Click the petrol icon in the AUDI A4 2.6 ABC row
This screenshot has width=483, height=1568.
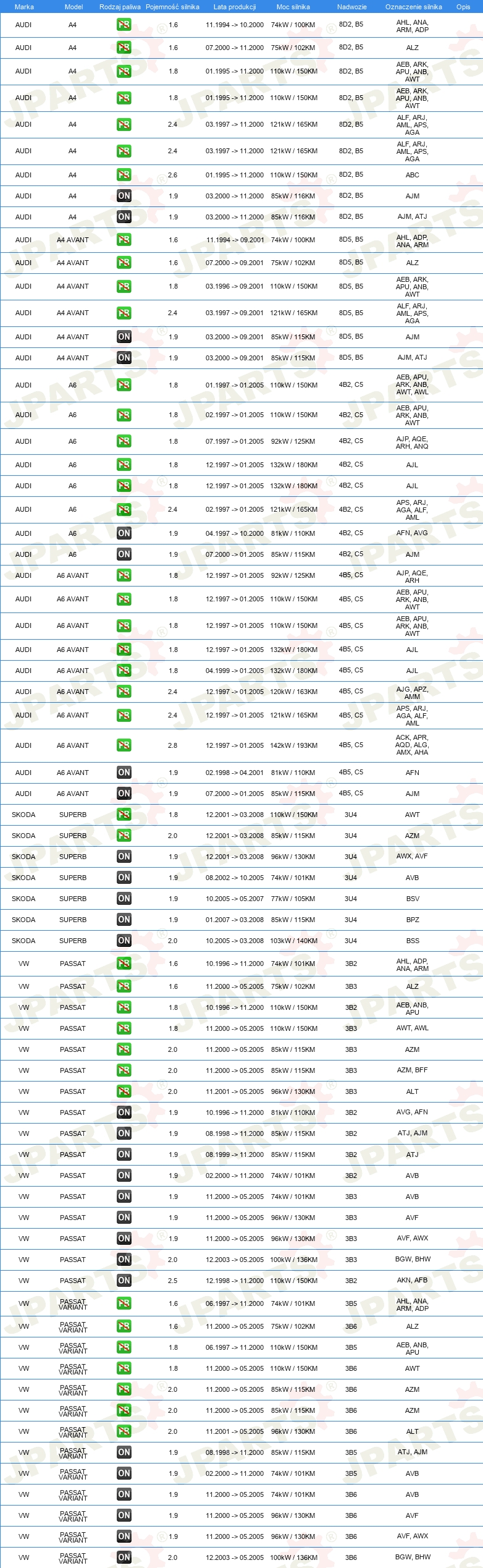[124, 175]
